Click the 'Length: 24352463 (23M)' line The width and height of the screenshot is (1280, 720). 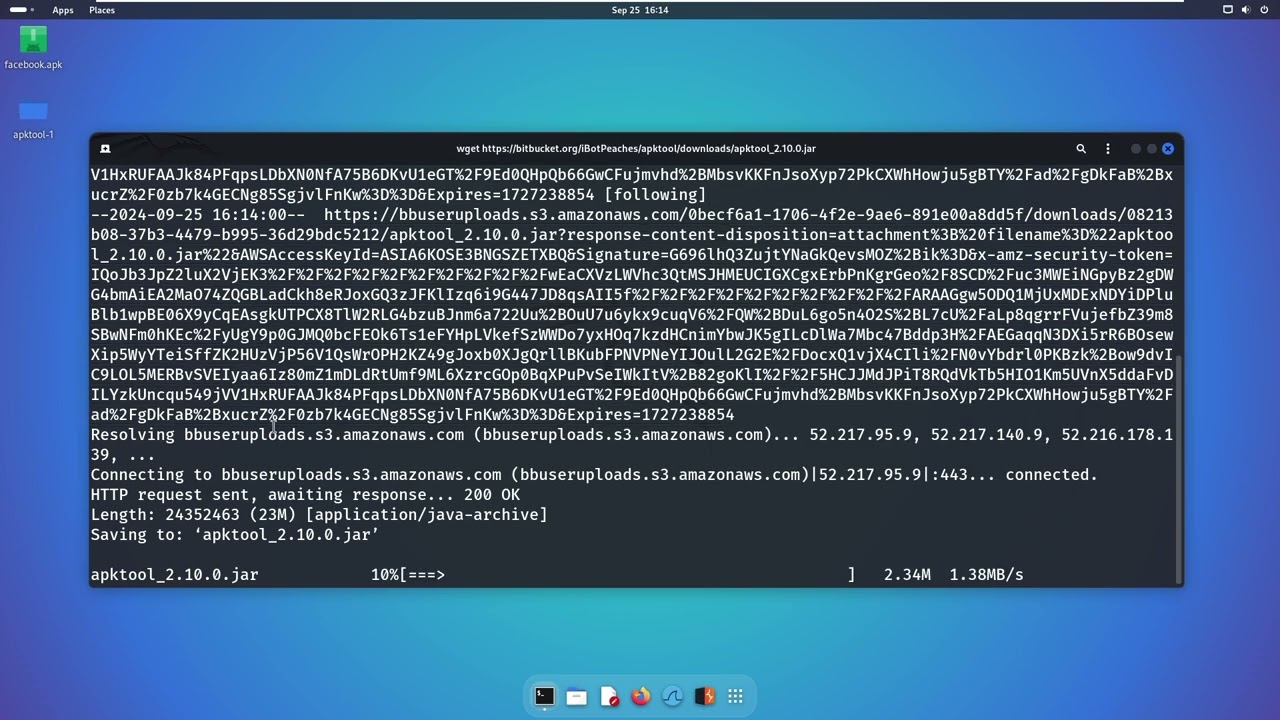(x=319, y=515)
